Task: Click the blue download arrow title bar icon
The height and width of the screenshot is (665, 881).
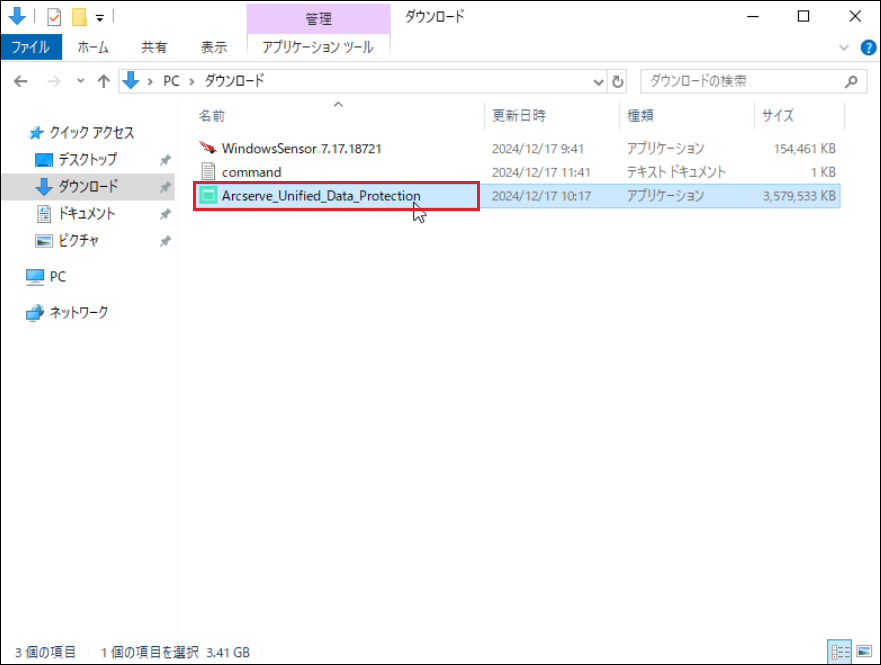Action: click(x=17, y=16)
